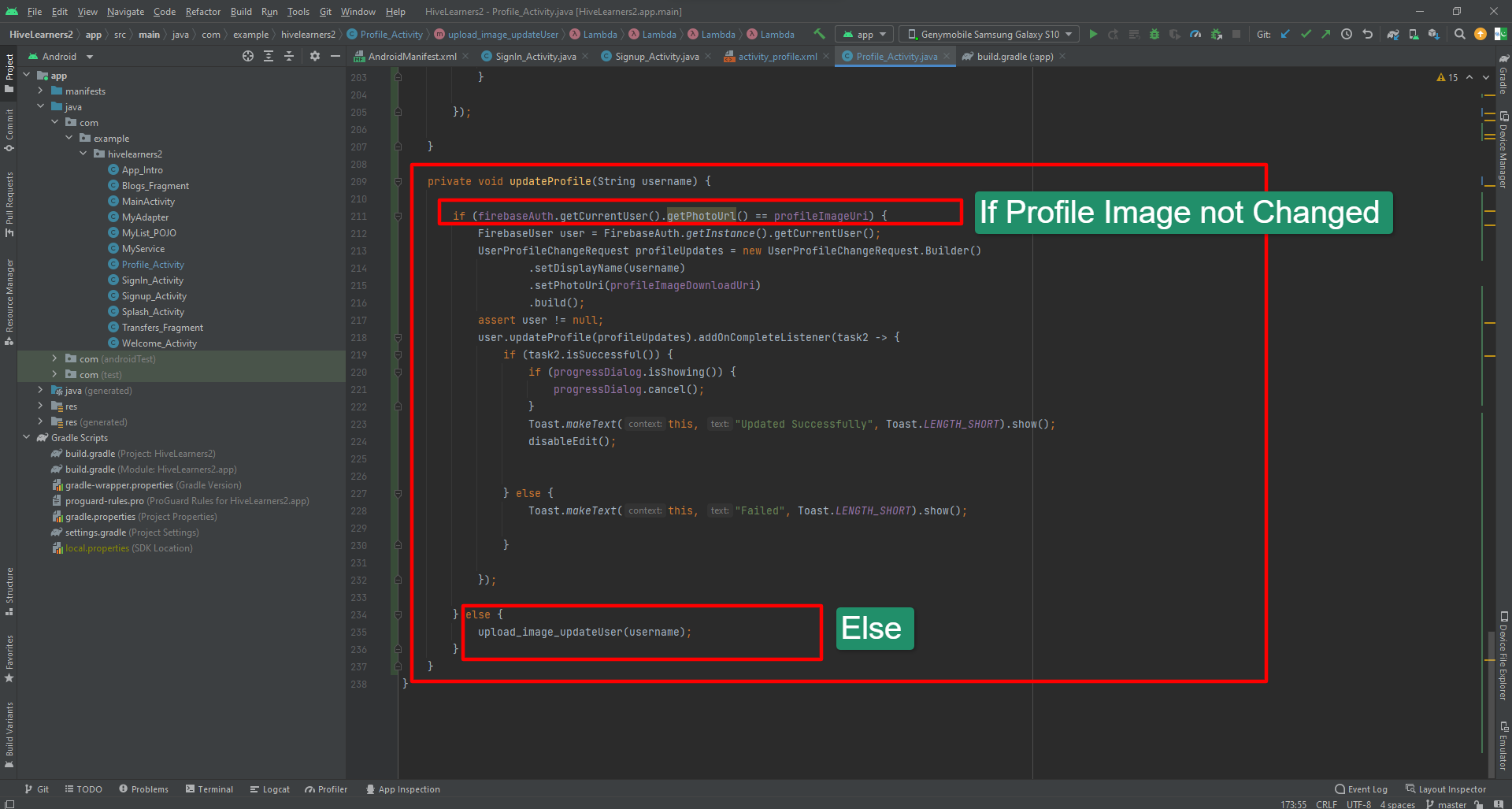Click the Make Project hammer icon
The image size is (1512, 809).
[x=819, y=34]
